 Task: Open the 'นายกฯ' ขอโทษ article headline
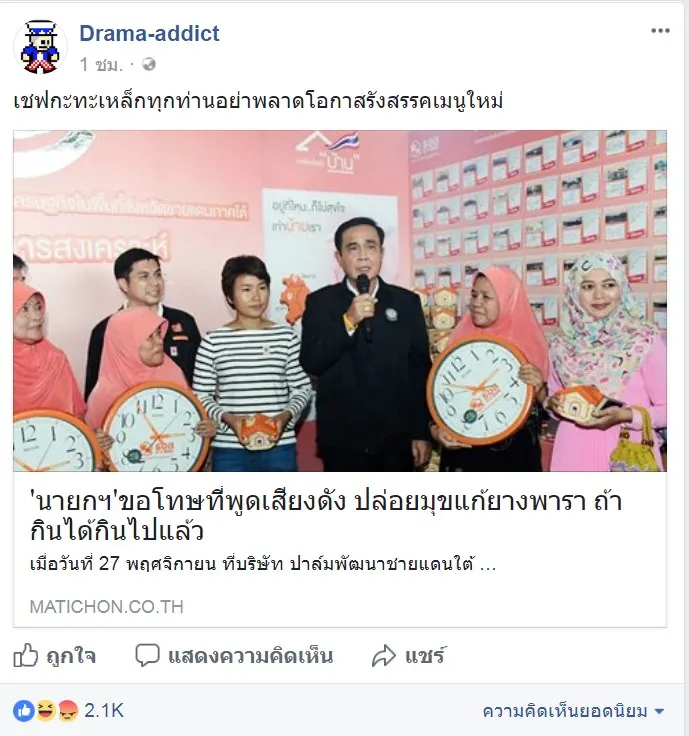[326, 516]
